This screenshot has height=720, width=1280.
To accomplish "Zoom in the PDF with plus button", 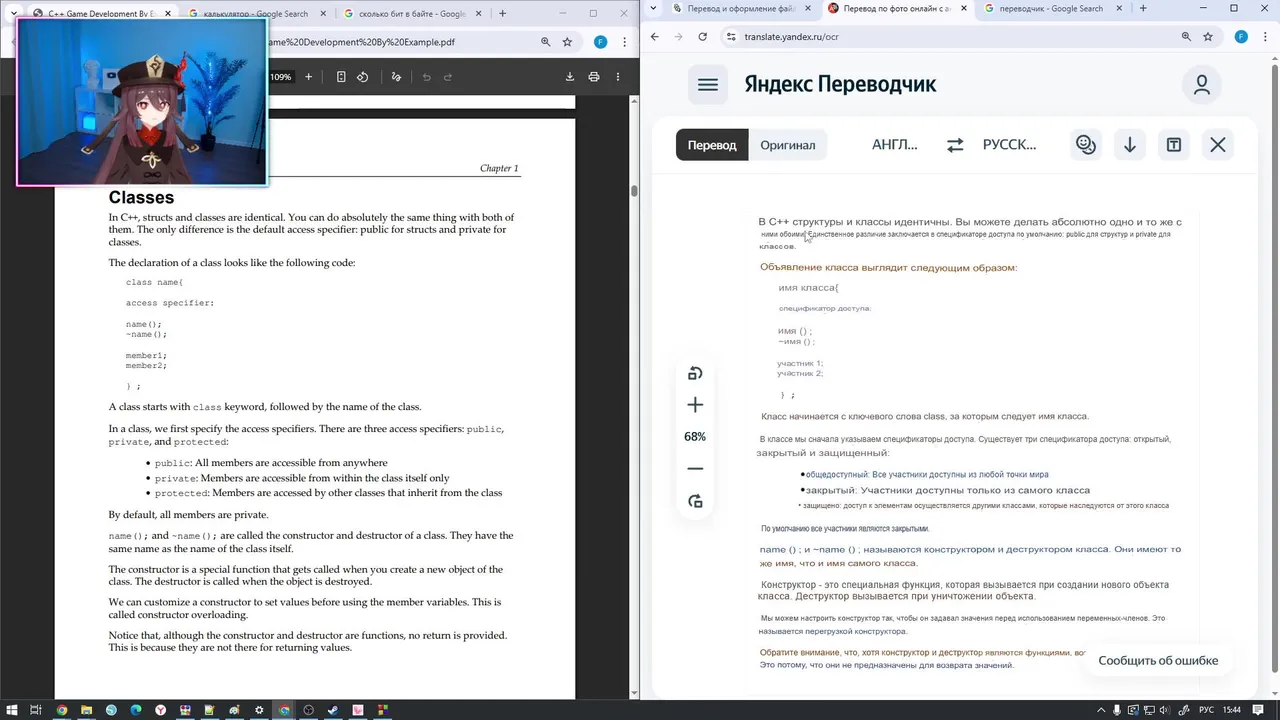I will pos(308,77).
